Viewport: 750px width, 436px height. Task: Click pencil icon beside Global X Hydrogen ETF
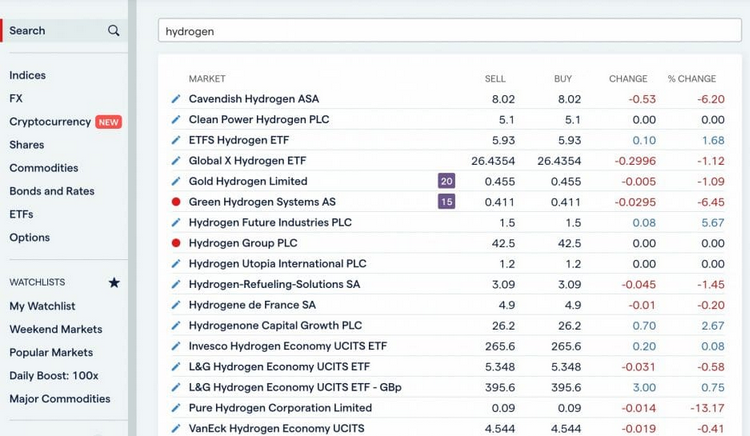(x=176, y=161)
